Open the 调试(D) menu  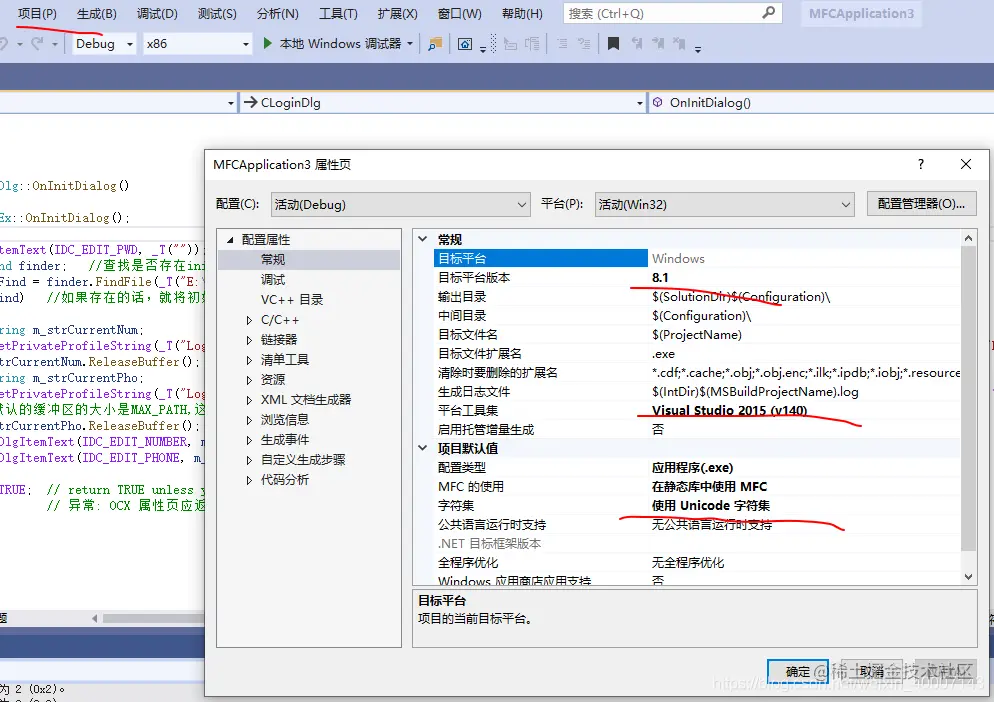(157, 13)
